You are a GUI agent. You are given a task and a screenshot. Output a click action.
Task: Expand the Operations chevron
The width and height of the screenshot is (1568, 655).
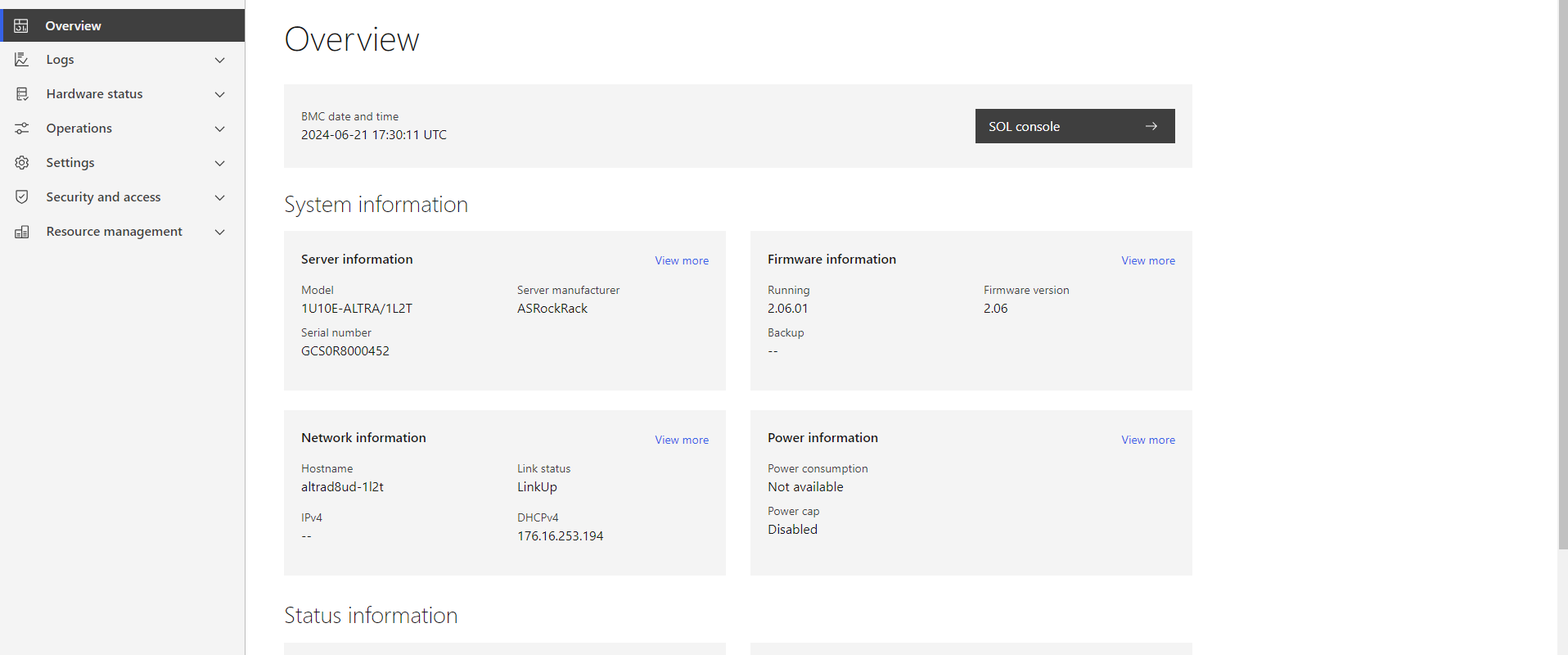click(219, 129)
